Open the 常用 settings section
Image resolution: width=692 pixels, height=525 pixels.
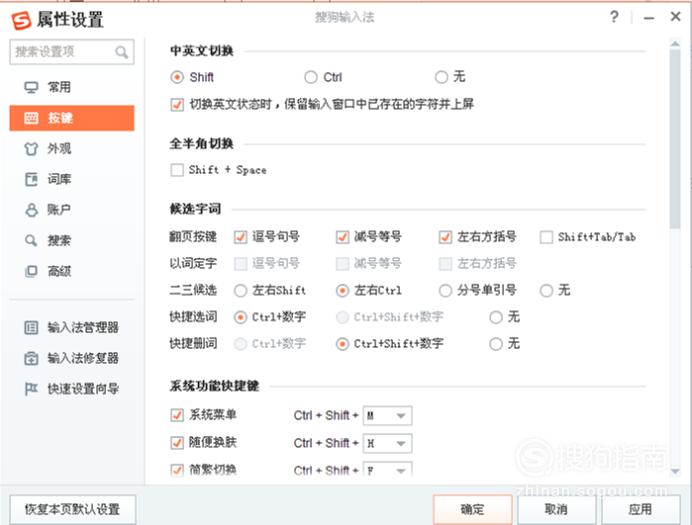(71, 87)
